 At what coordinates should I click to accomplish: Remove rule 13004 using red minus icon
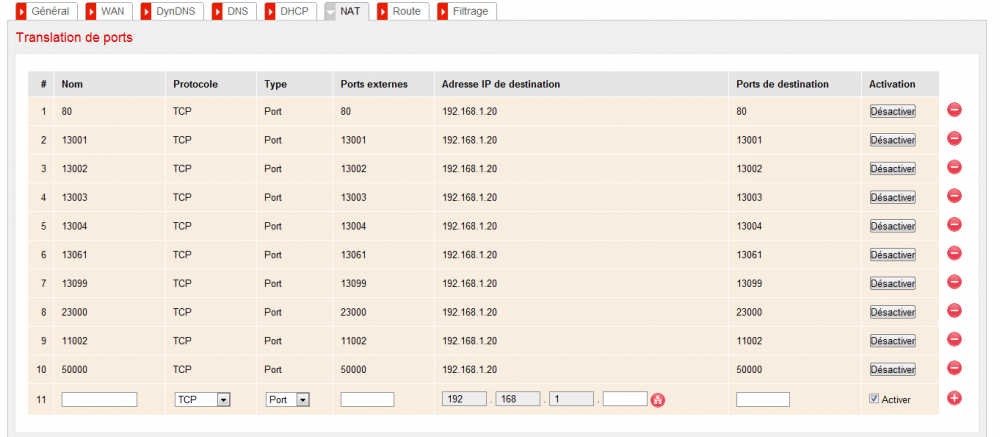[x=954, y=225]
